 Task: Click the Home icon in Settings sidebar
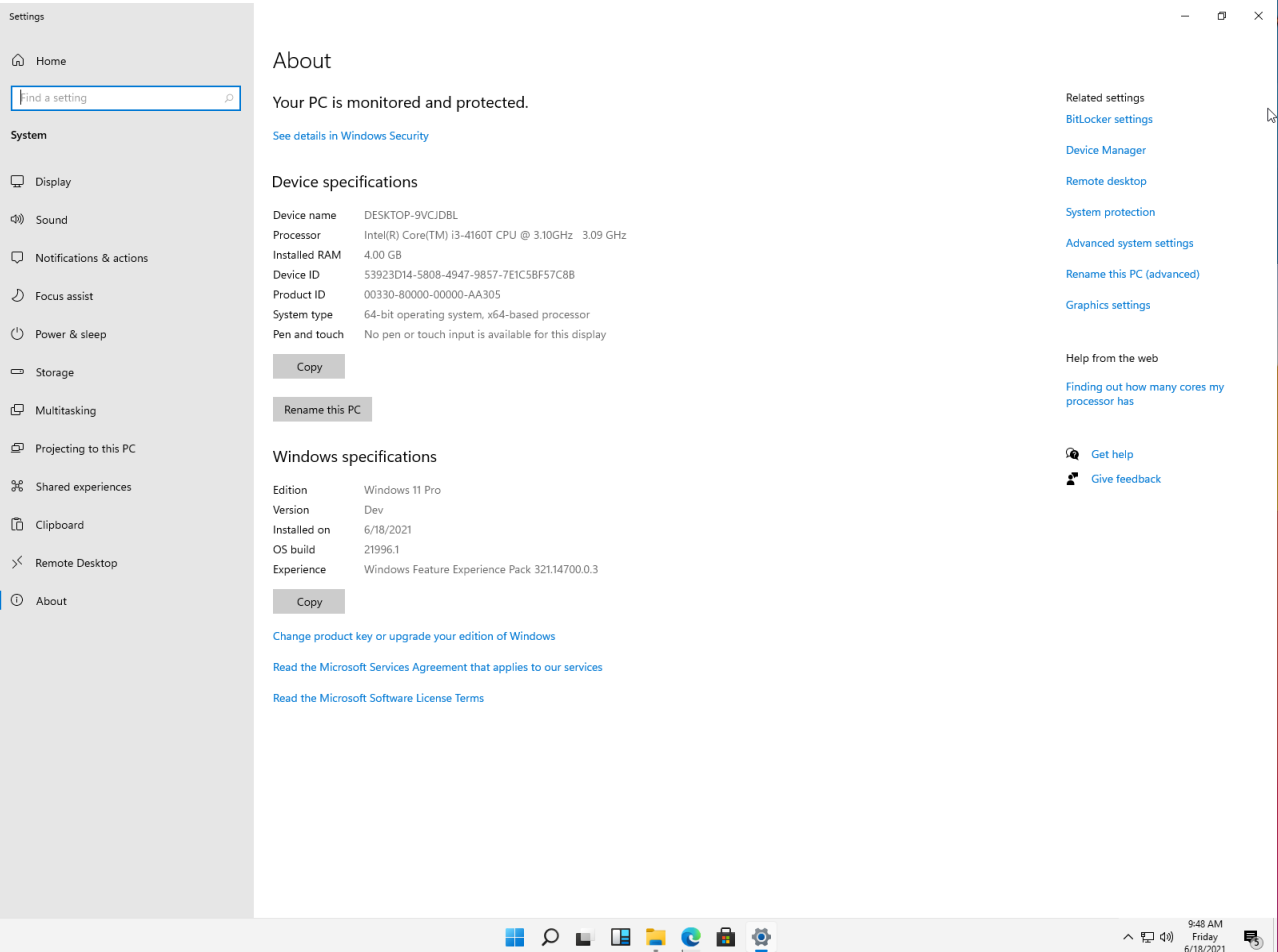(17, 61)
